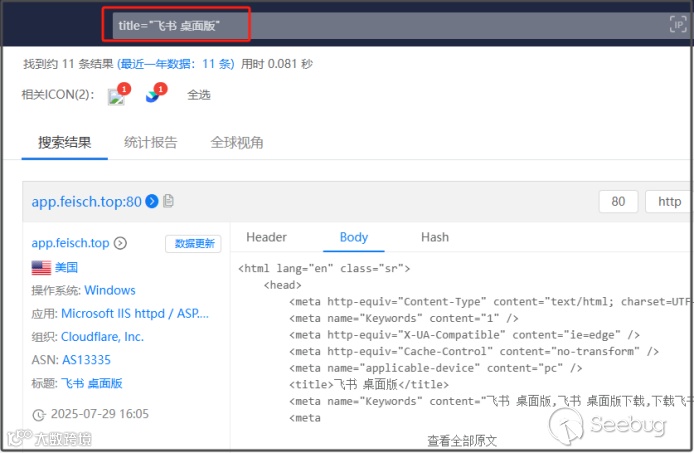Click the html lang="en" class="sr" line
The image size is (694, 453).
coord(324,268)
